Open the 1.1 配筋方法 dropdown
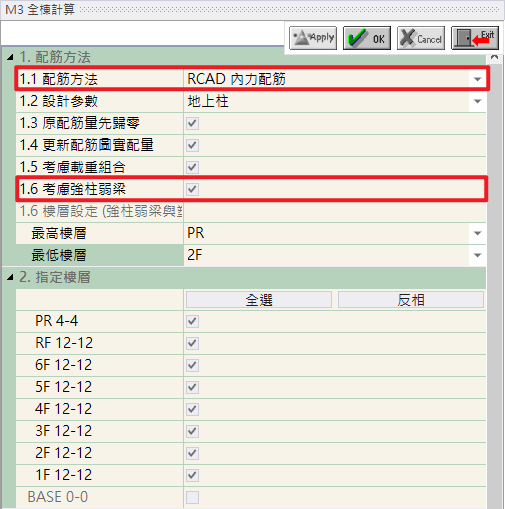 tap(477, 79)
